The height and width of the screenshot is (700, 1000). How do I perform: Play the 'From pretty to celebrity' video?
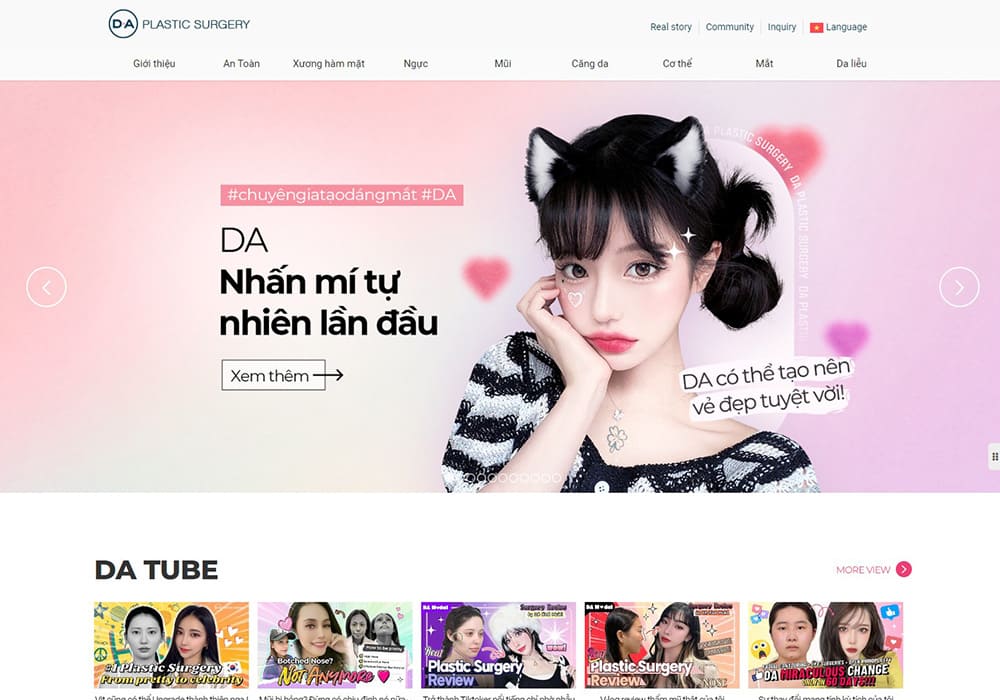[x=171, y=645]
